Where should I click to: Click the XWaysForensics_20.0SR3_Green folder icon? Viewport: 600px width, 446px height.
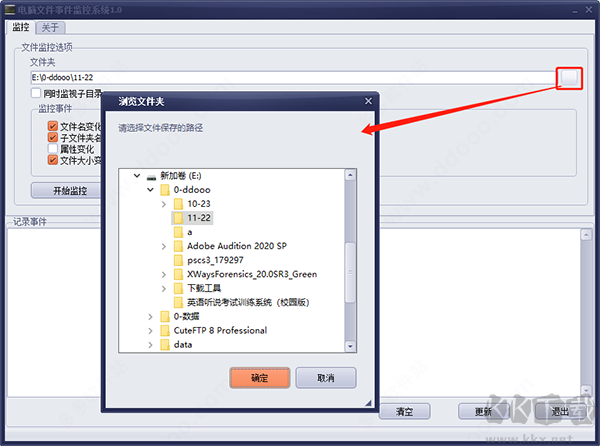(178, 274)
